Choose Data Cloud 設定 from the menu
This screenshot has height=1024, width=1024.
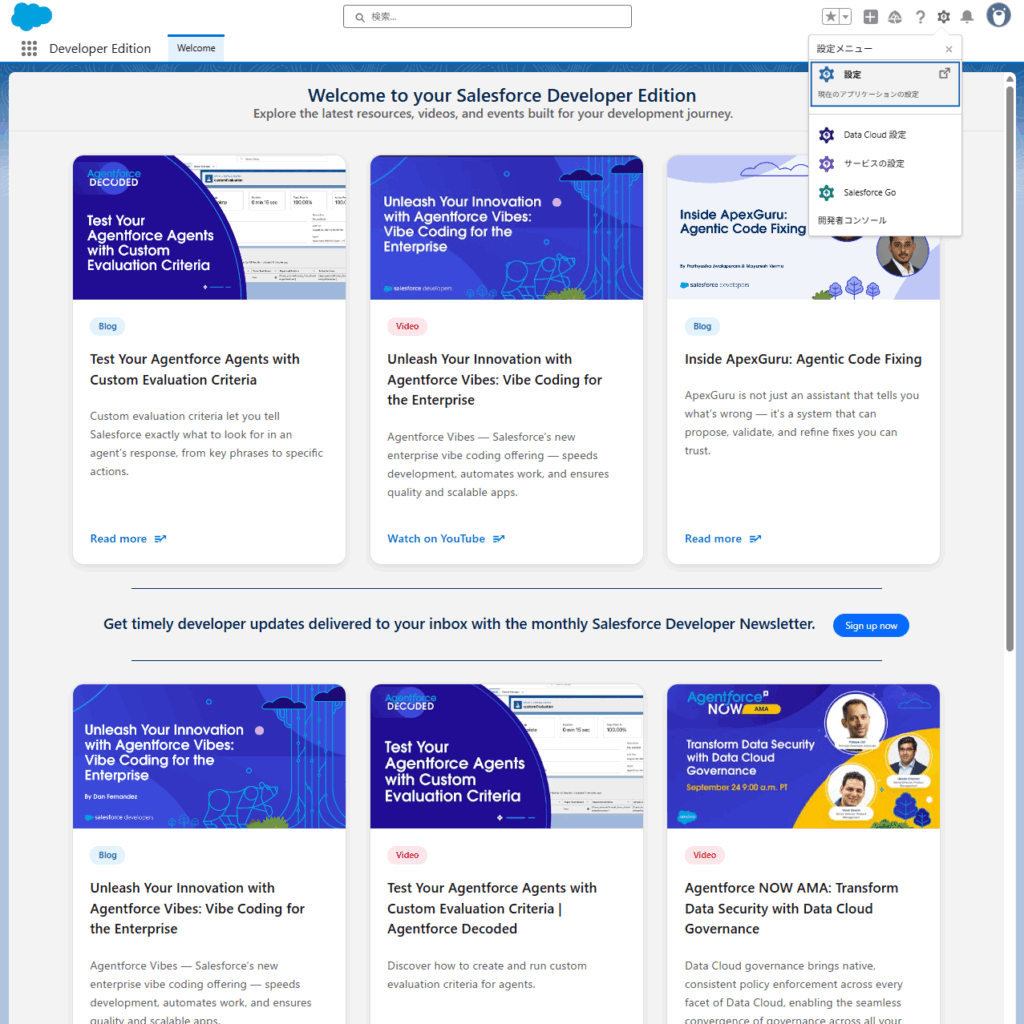pyautogui.click(x=874, y=135)
